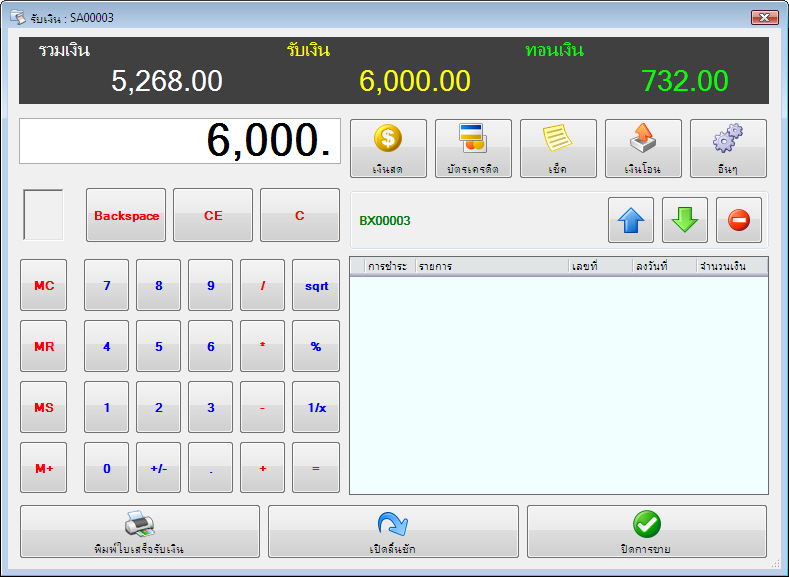Click the การชำระ column header
This screenshot has width=789, height=577.
389,266
